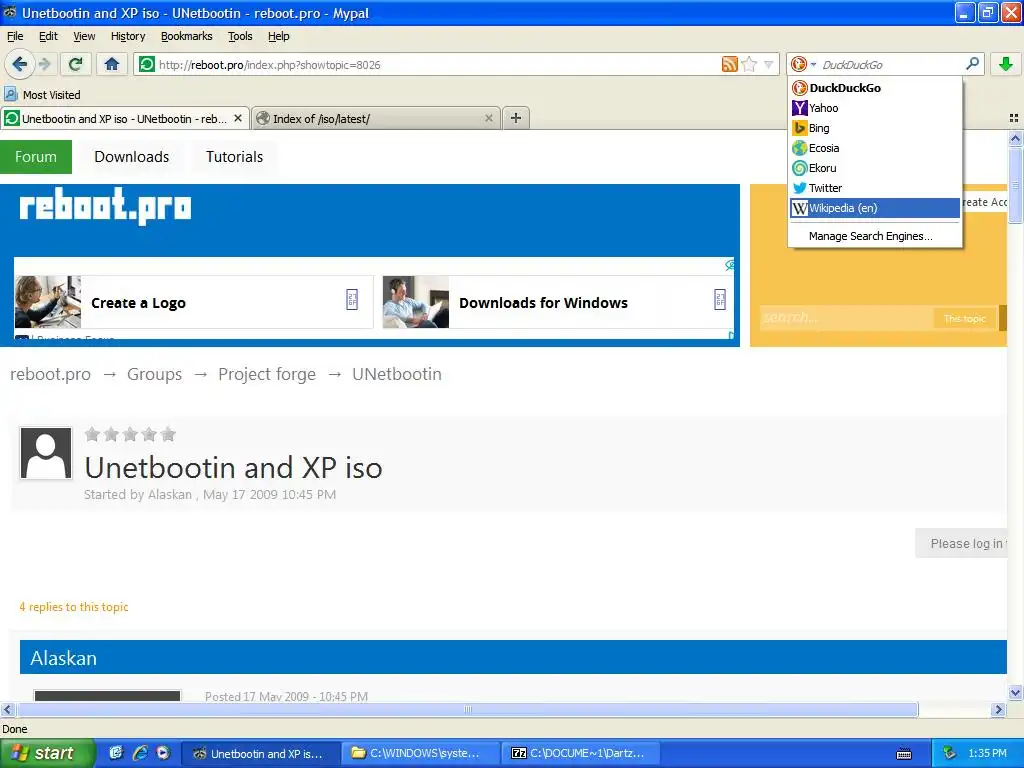1024x768 pixels.
Task: Click the Create a Logo ad
Action: pos(193,302)
